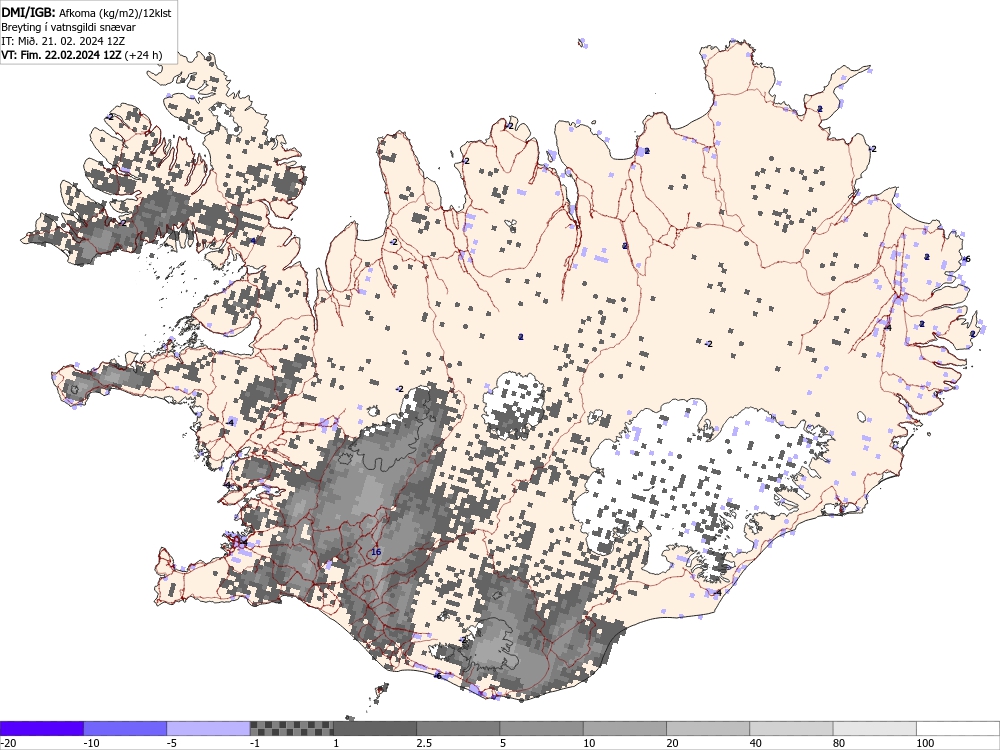1000x750 pixels.
Task: Click the "IT: Mið. 21. 02. 2024 12Z" line
Action: coord(63,41)
